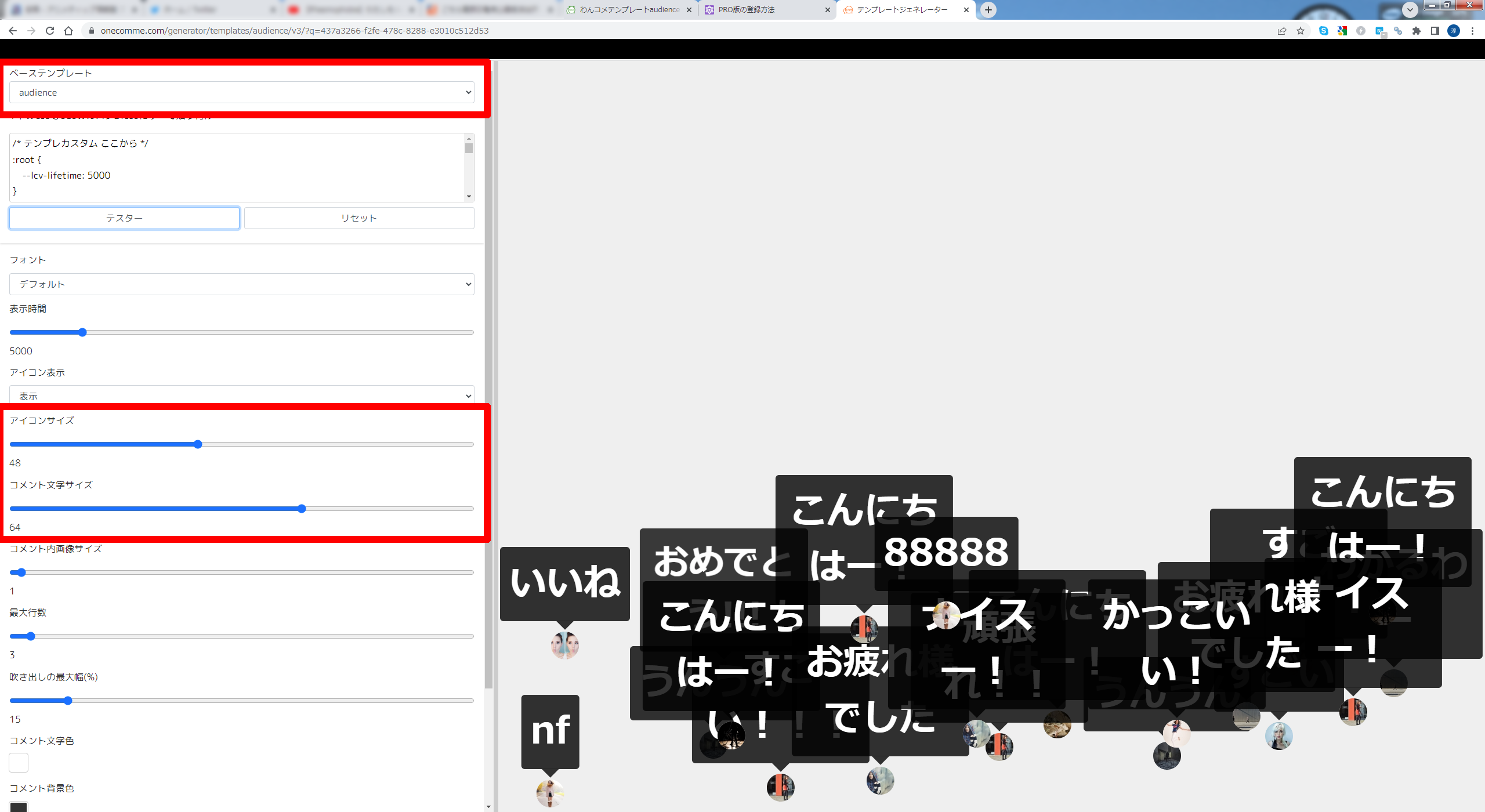1485x812 pixels.
Task: Click the chain link extension icon
Action: coord(1398,31)
